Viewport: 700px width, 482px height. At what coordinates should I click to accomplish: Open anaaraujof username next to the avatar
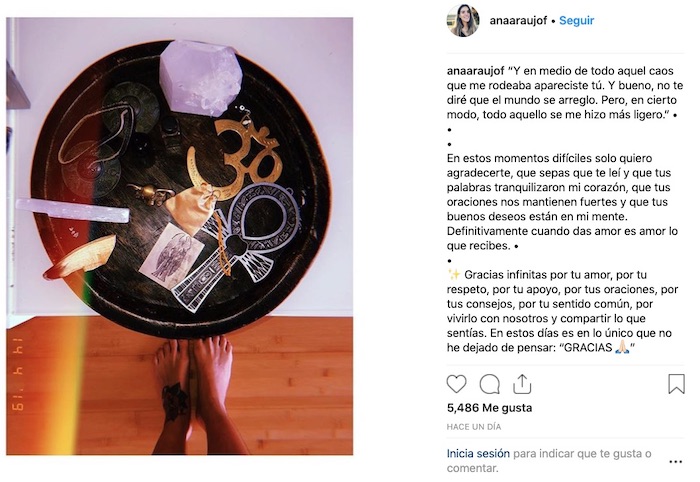coord(518,21)
